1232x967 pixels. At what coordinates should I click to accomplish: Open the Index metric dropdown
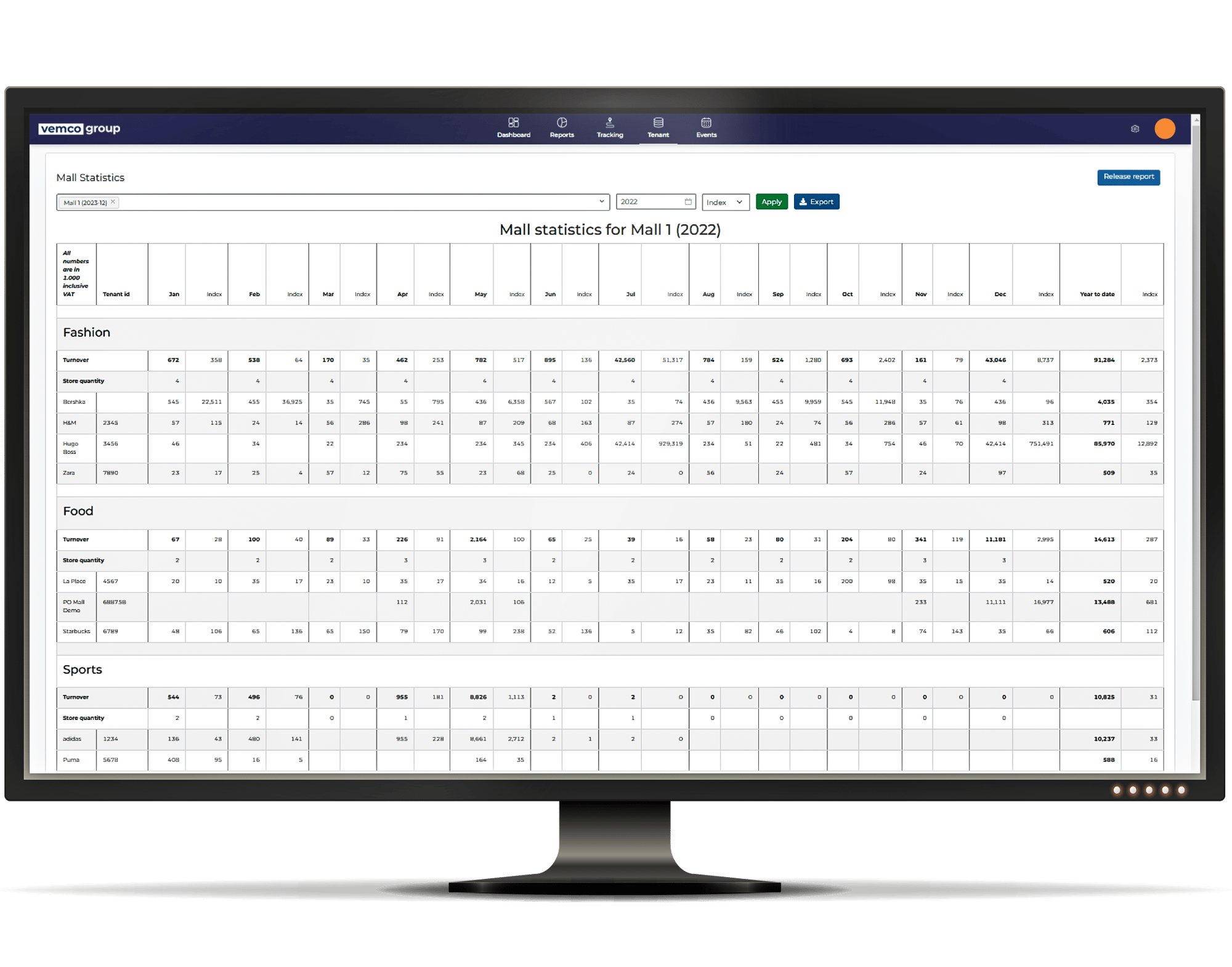click(x=722, y=202)
